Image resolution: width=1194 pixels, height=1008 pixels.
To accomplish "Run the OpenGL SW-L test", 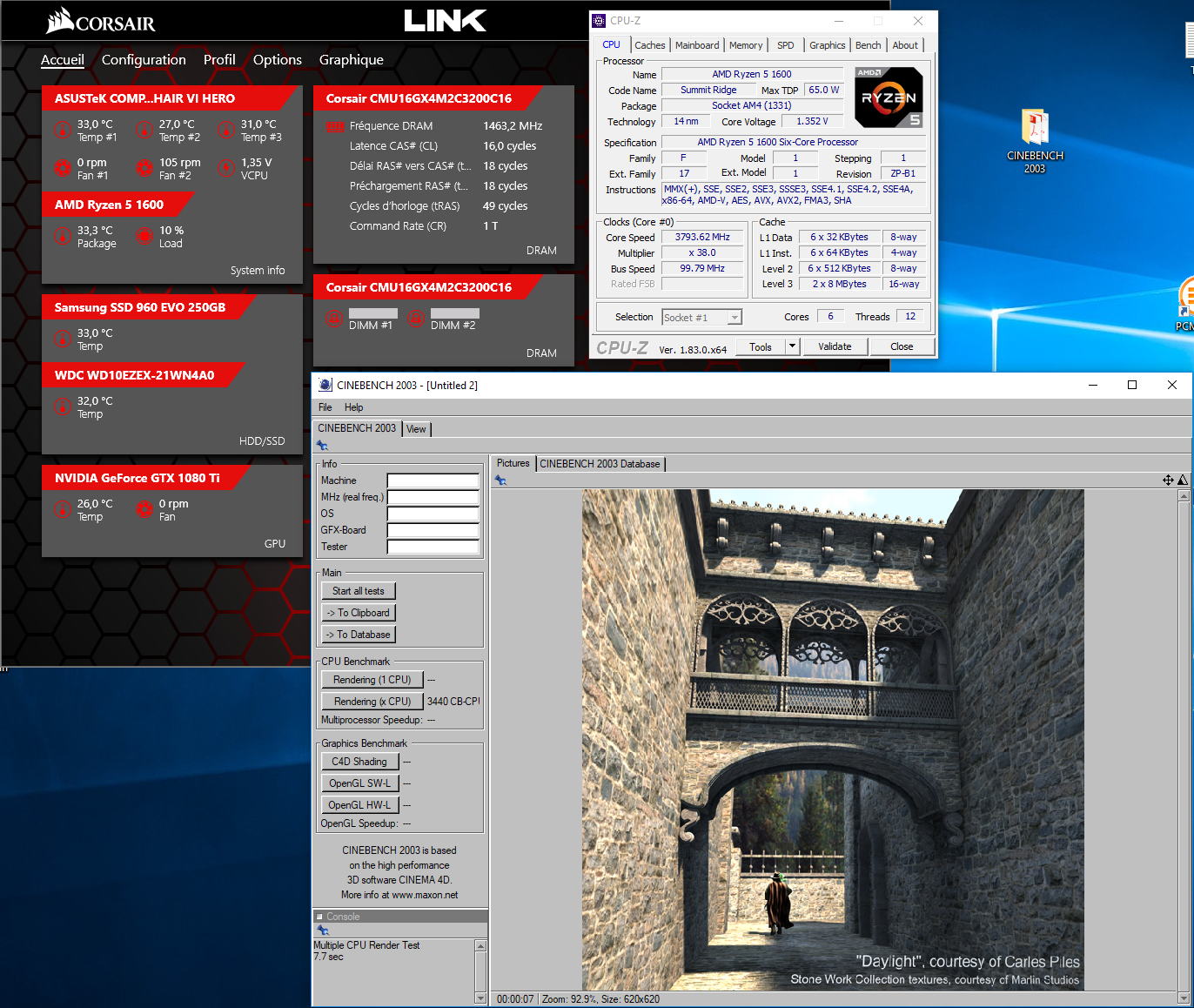I will (359, 783).
